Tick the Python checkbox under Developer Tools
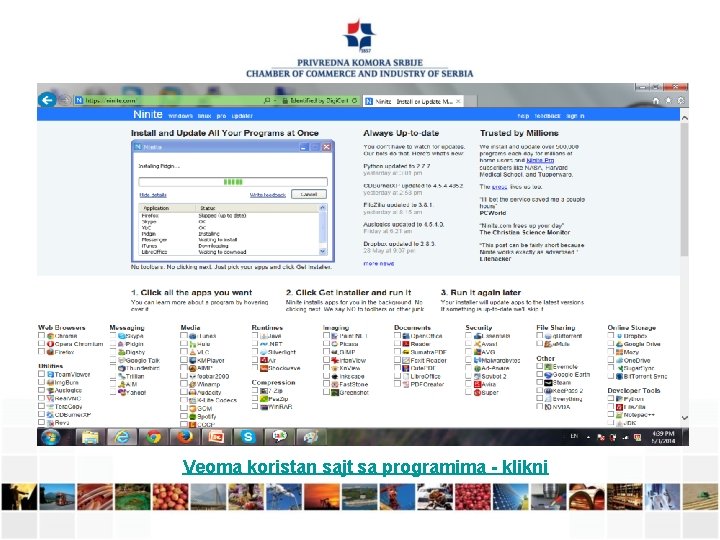The width and height of the screenshot is (720, 540). pos(611,399)
